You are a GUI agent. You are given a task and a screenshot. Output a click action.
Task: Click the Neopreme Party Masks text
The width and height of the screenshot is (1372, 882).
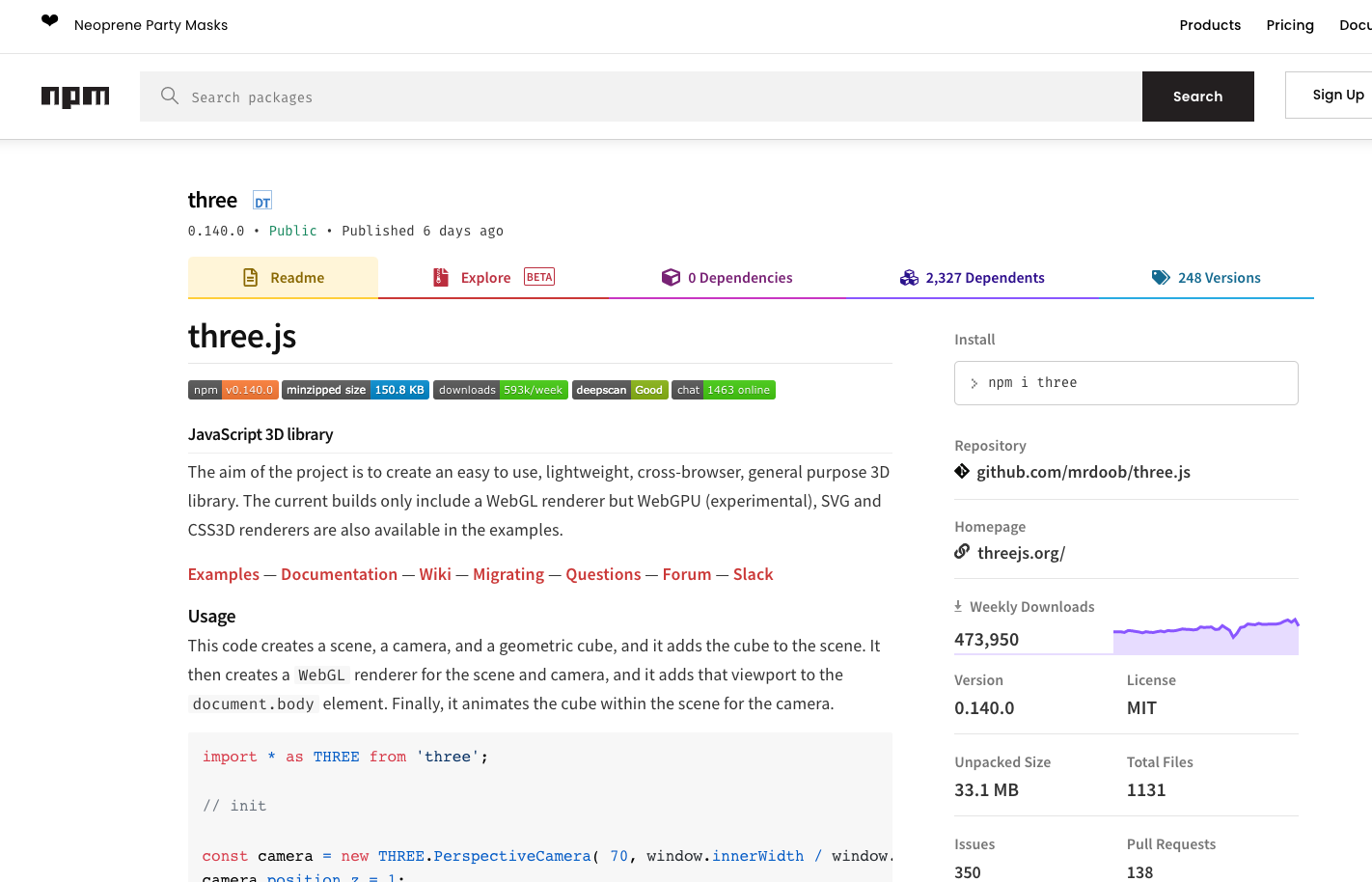tap(151, 25)
